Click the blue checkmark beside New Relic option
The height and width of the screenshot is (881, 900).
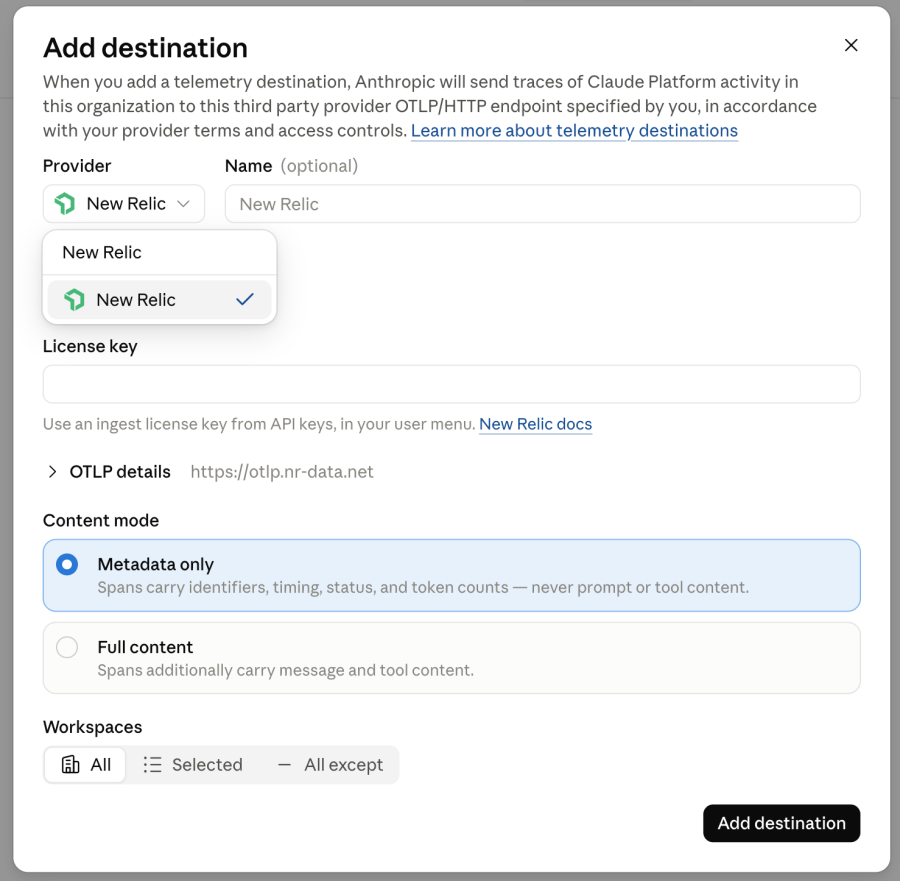tap(245, 300)
